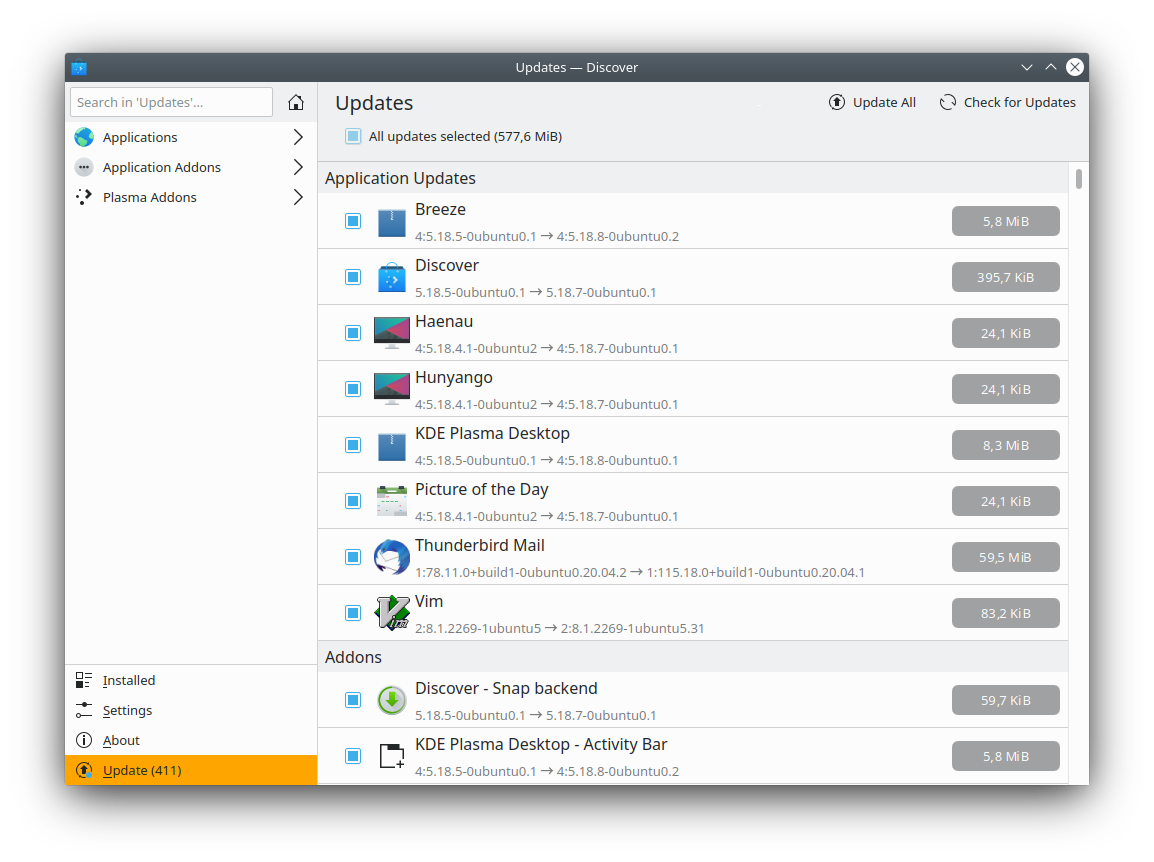Screen dimensions: 1154x862
Task: Uncheck the Discover update
Action: 353,277
